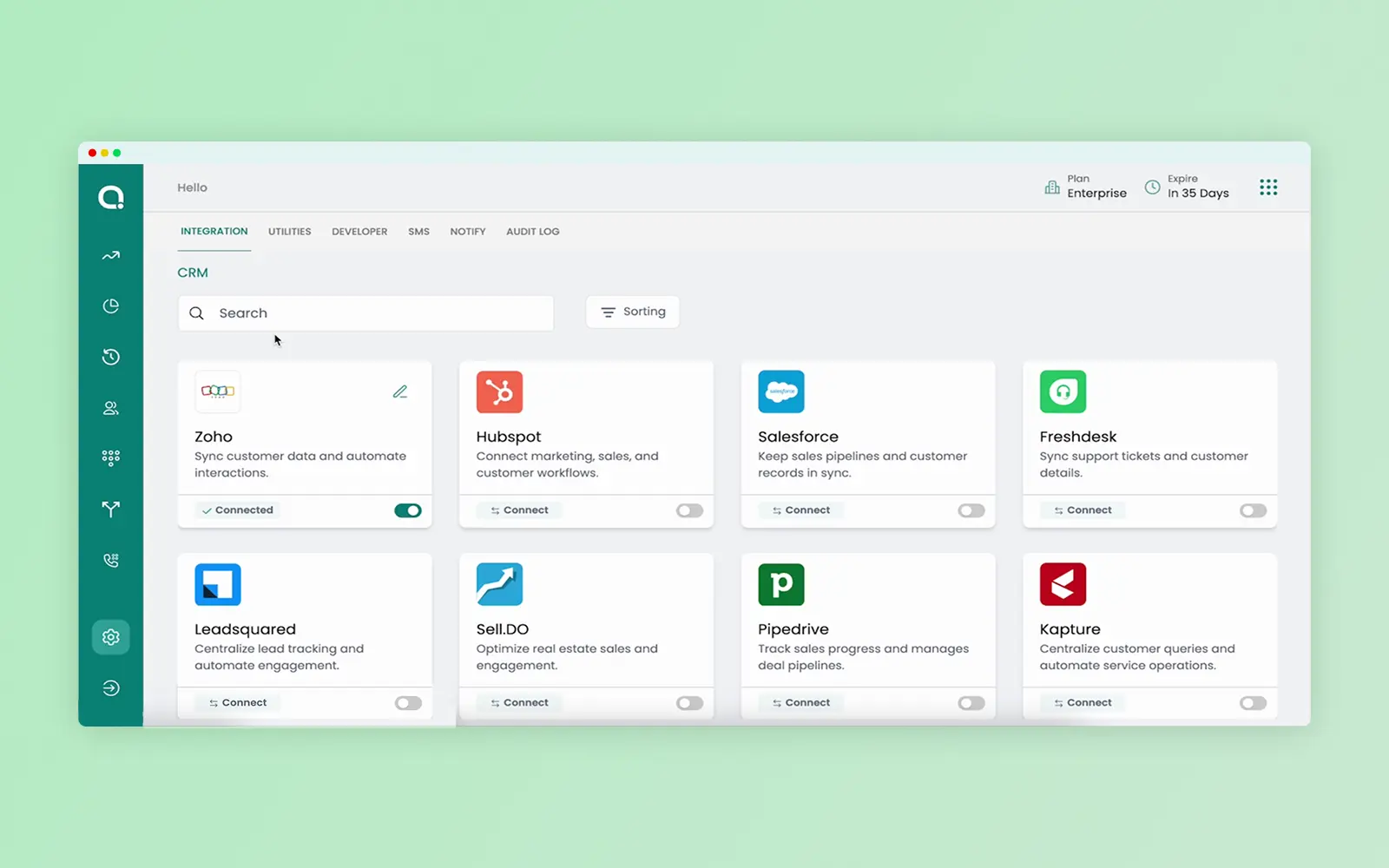Open the Sorting dropdown

point(633,312)
